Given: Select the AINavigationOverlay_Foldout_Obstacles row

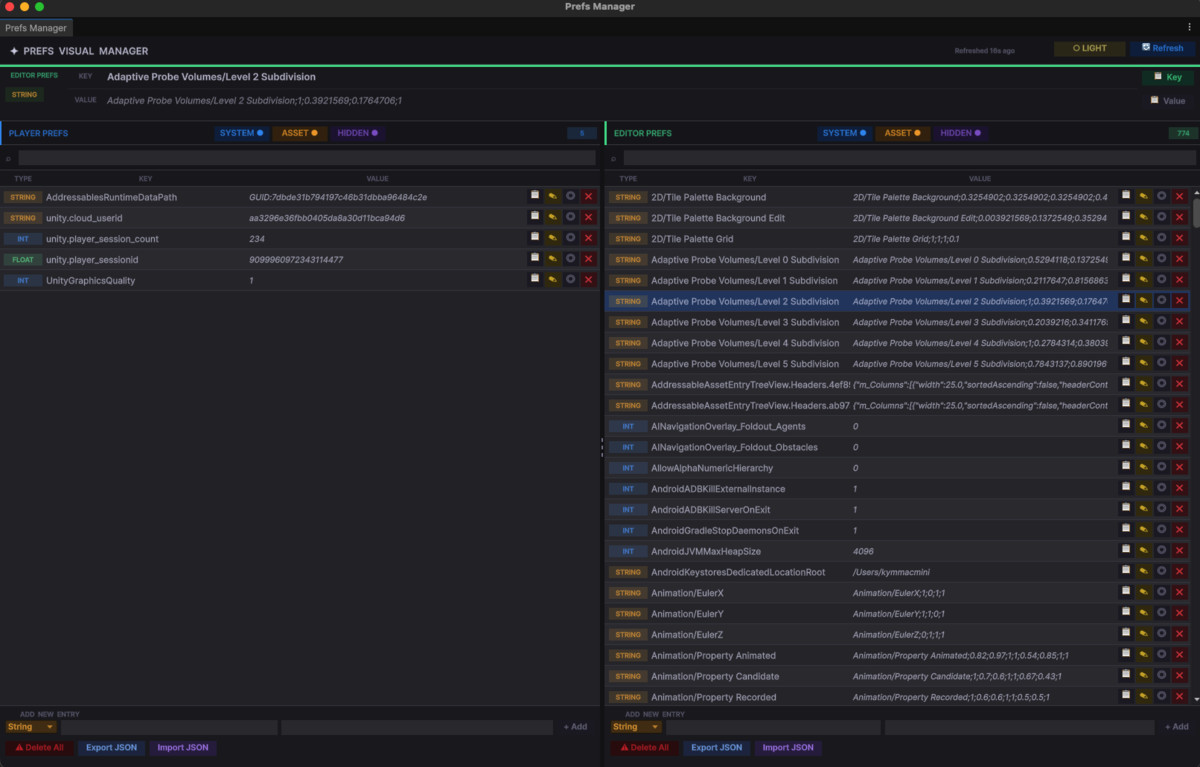Looking at the screenshot, I should coord(898,447).
